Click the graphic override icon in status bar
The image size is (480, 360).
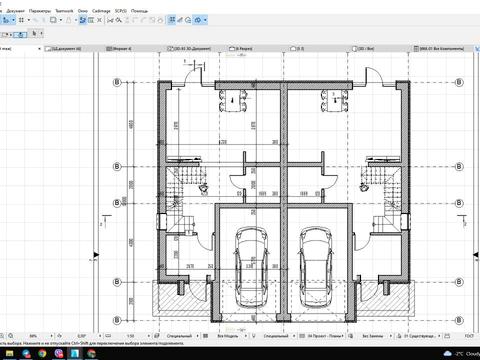point(350,336)
